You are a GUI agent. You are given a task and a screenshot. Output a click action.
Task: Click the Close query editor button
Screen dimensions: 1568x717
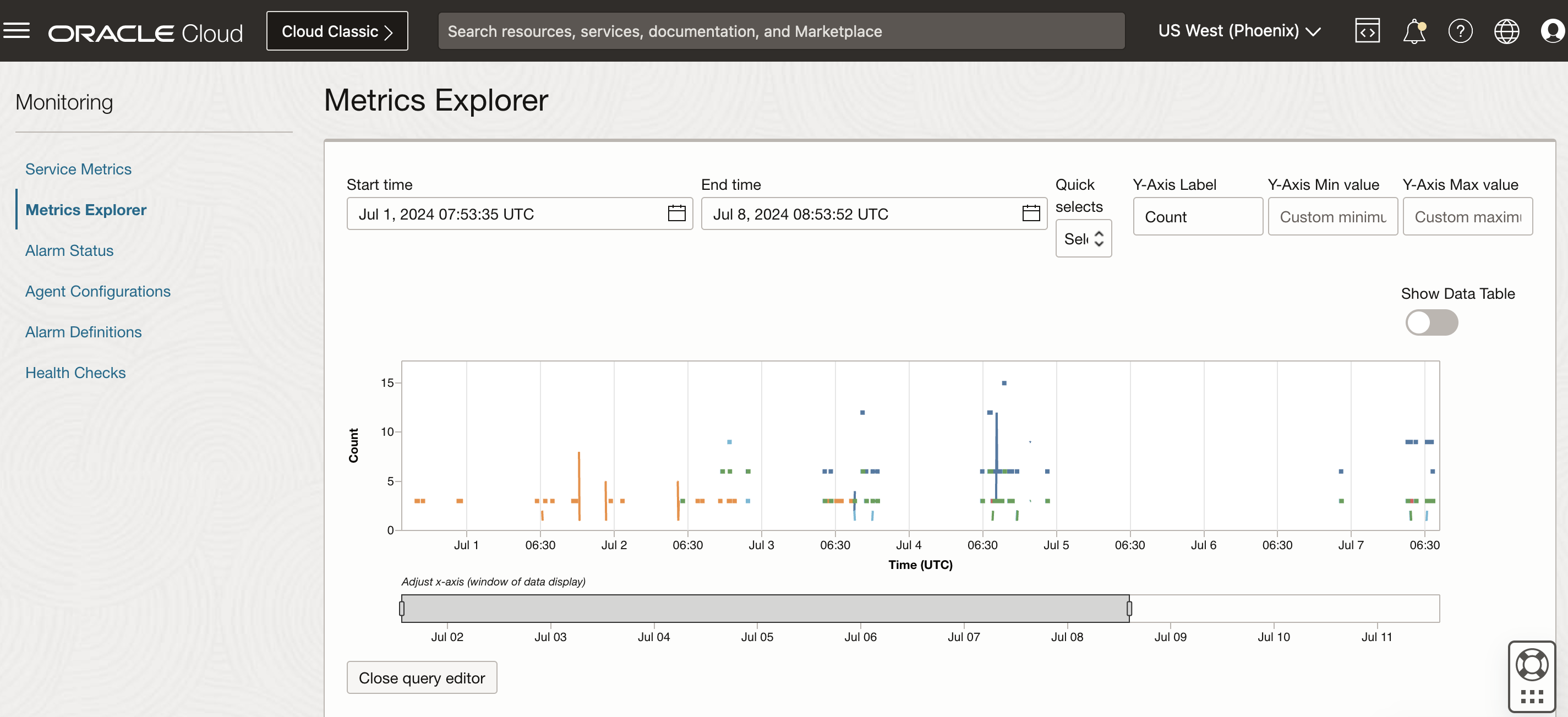coord(421,677)
